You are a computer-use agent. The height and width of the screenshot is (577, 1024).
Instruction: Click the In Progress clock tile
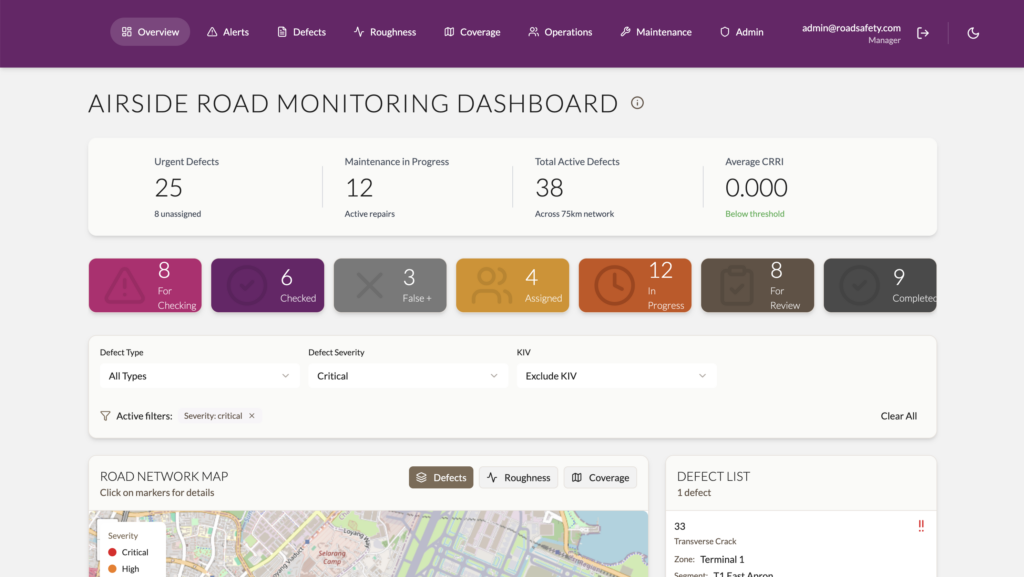click(635, 285)
